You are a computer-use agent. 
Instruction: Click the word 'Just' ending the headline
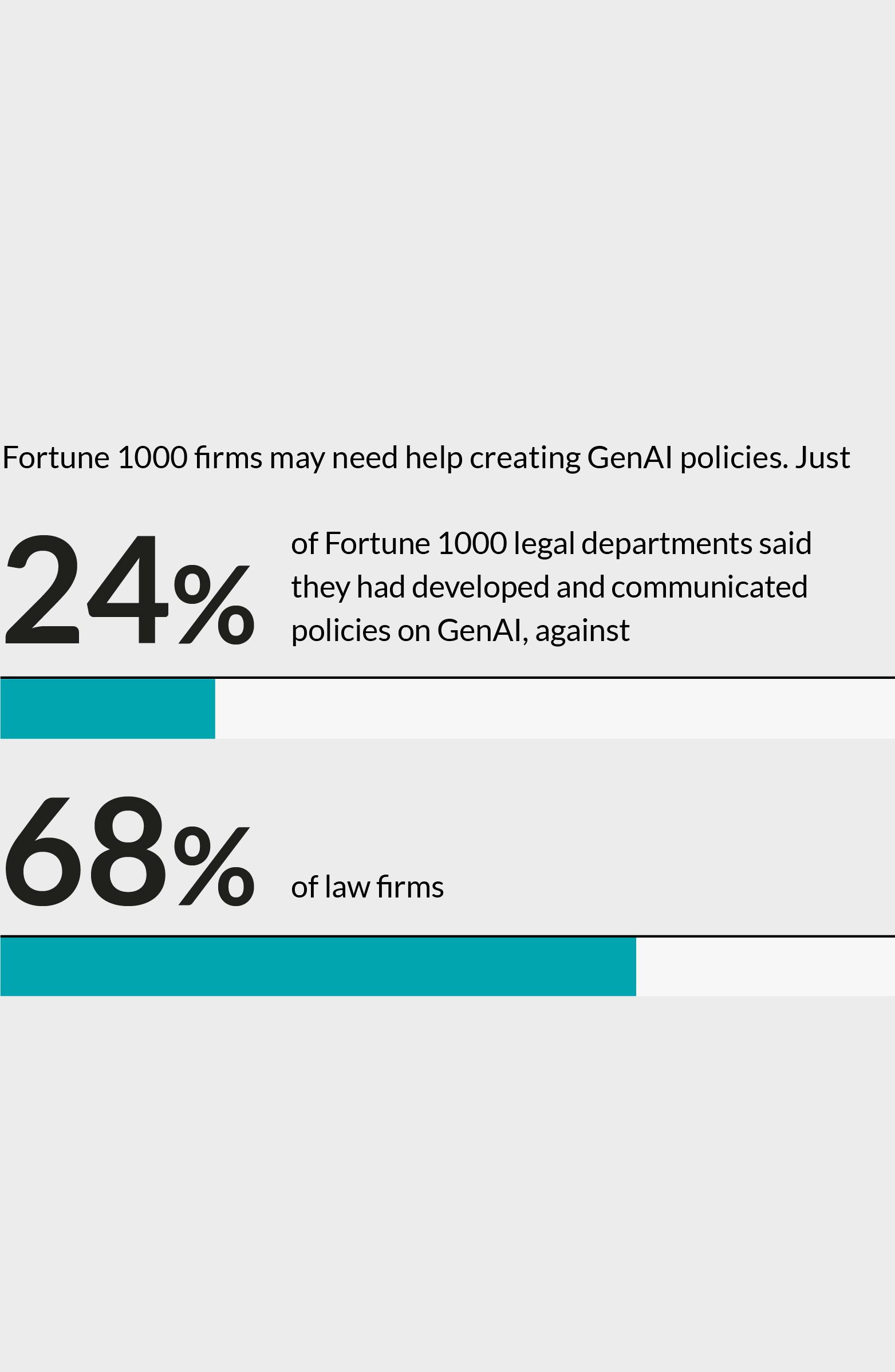point(822,458)
